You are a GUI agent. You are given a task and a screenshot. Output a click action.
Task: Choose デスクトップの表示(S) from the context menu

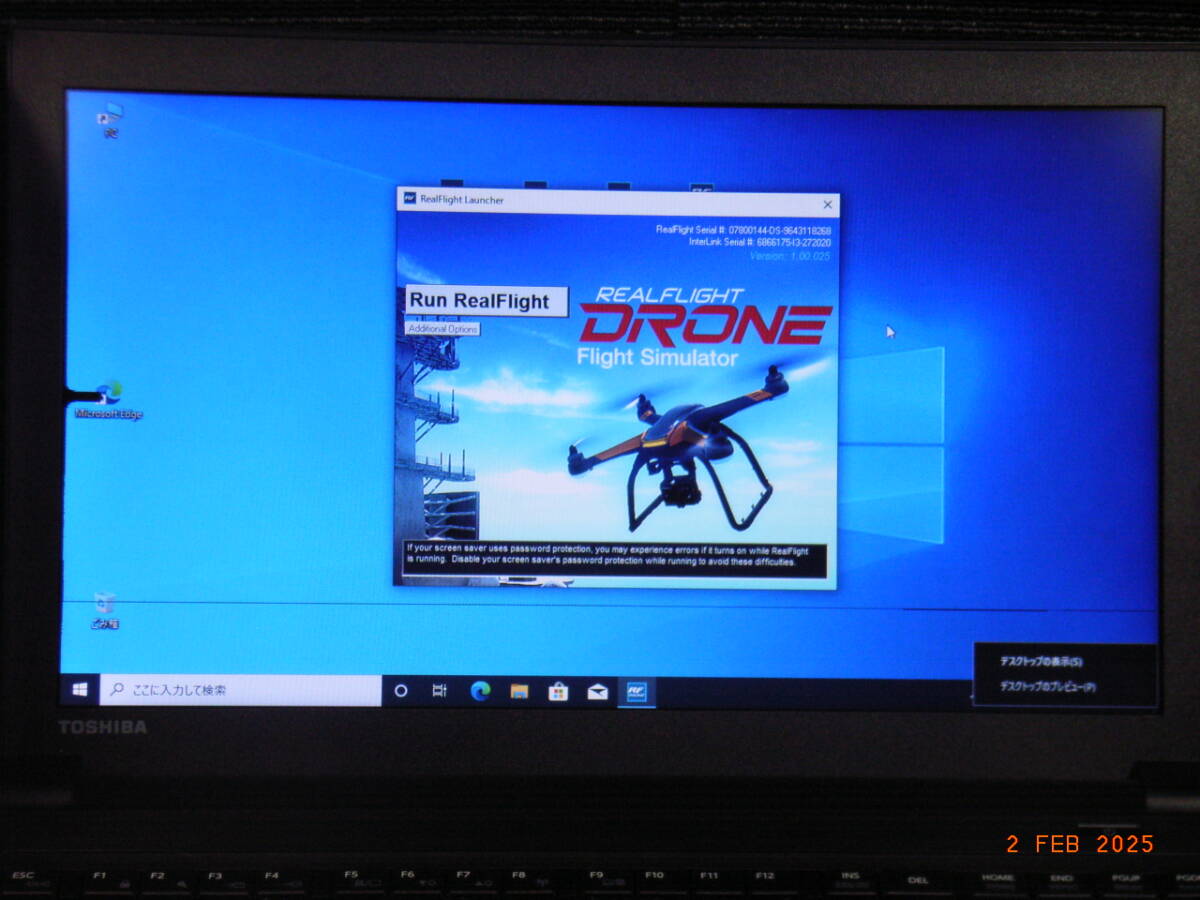tap(1041, 661)
